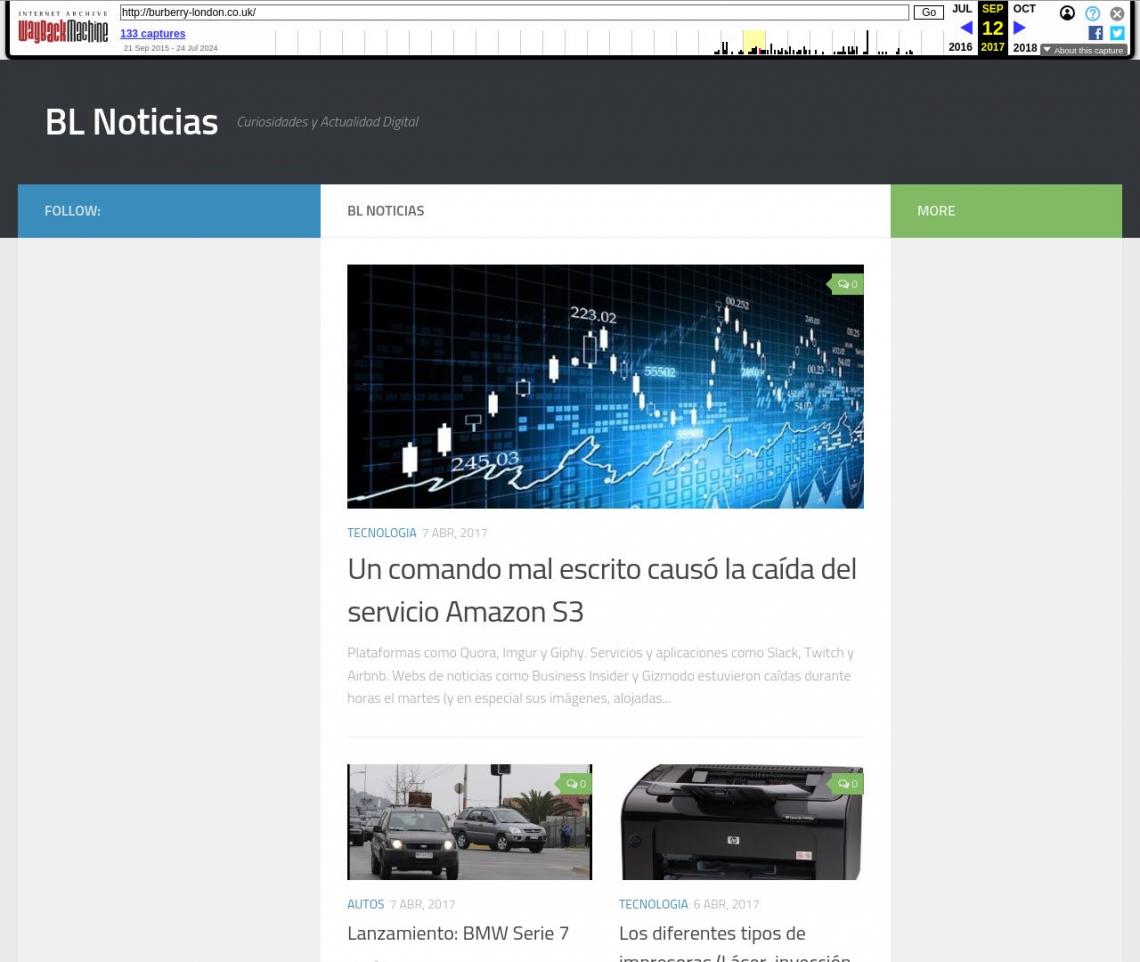Go to previous capture with the left arrow

(x=966, y=28)
